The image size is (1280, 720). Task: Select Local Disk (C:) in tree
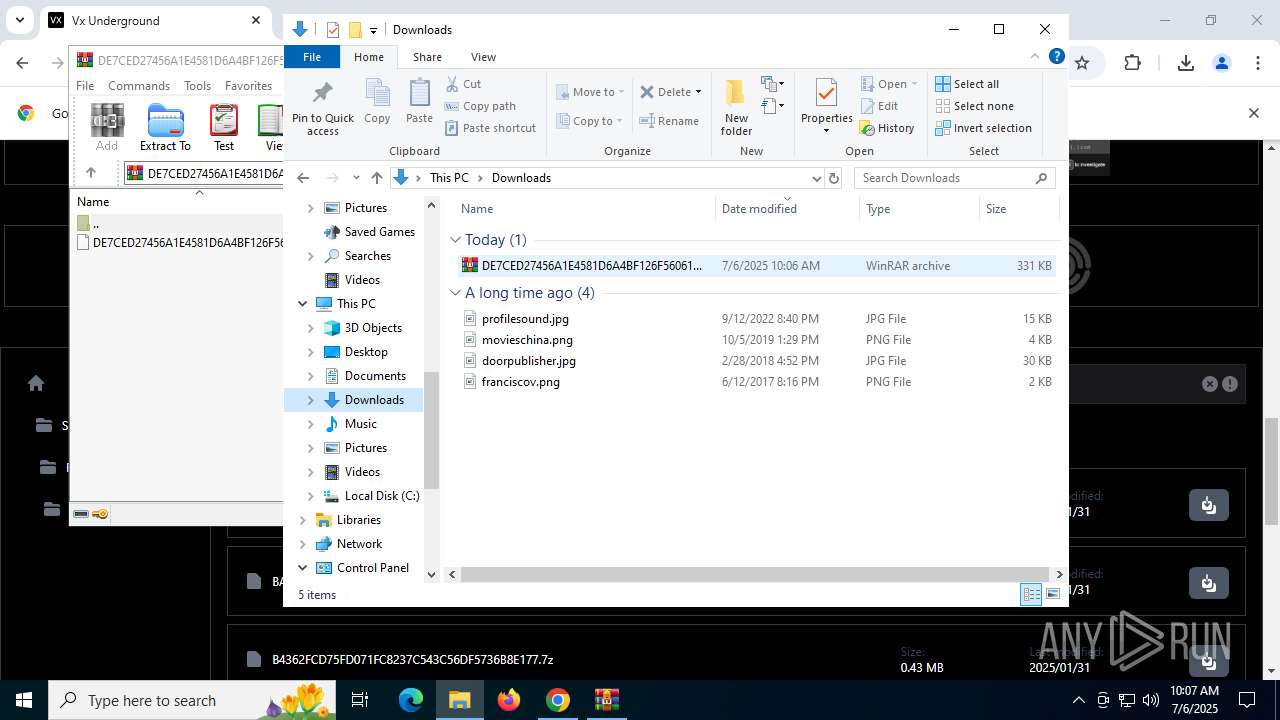pyautogui.click(x=382, y=496)
